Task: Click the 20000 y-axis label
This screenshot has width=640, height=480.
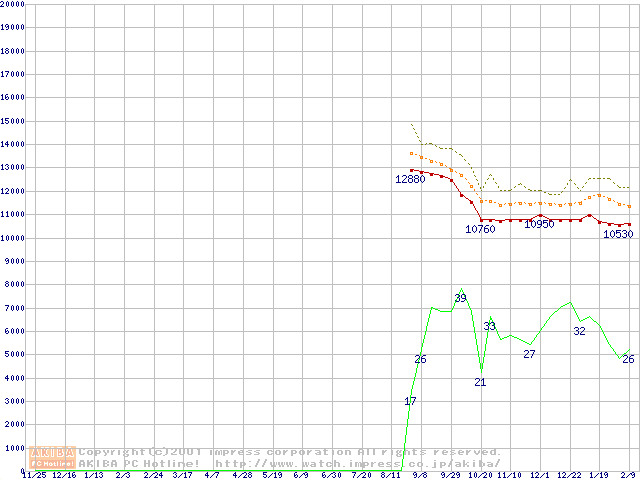Action: [13, 4]
